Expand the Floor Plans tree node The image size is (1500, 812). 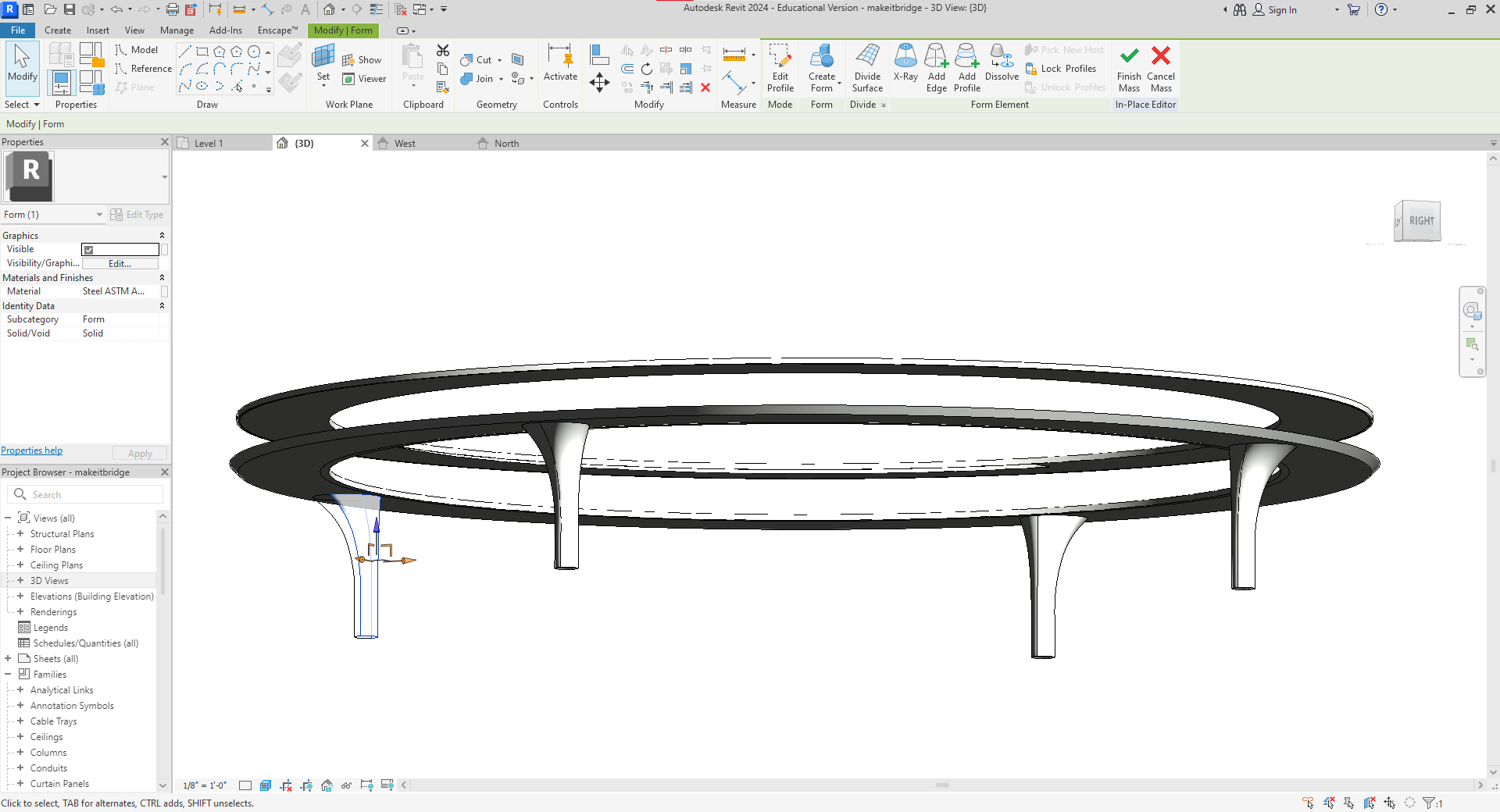(x=20, y=550)
